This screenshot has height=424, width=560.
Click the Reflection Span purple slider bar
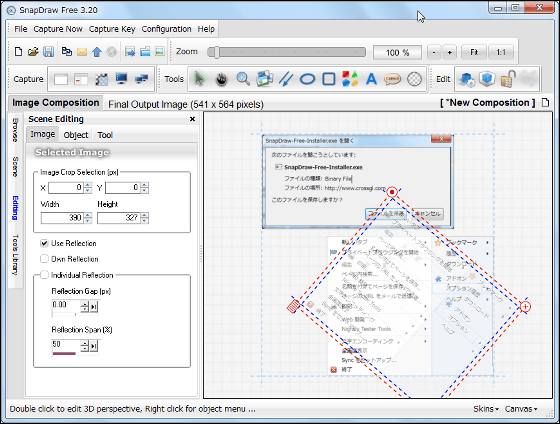click(x=64, y=354)
